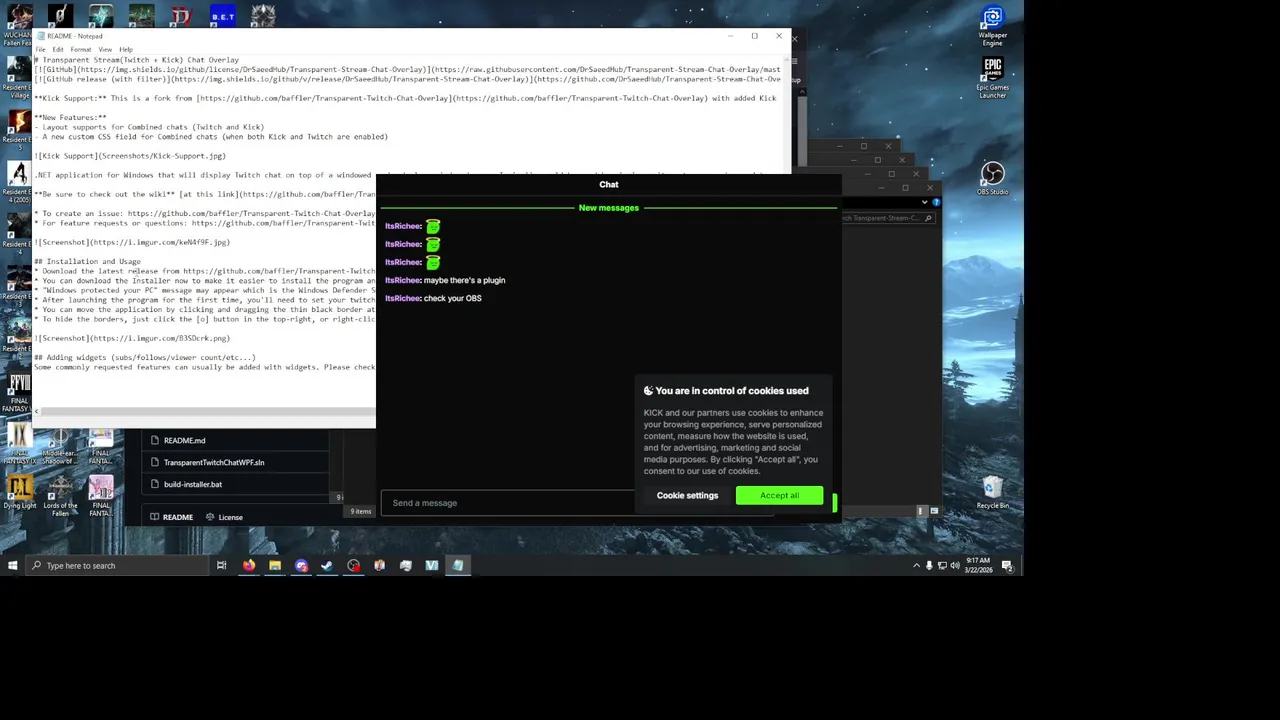Image resolution: width=1280 pixels, height=720 pixels.
Task: Open the Notepad icon on the taskbar
Action: coord(457,566)
